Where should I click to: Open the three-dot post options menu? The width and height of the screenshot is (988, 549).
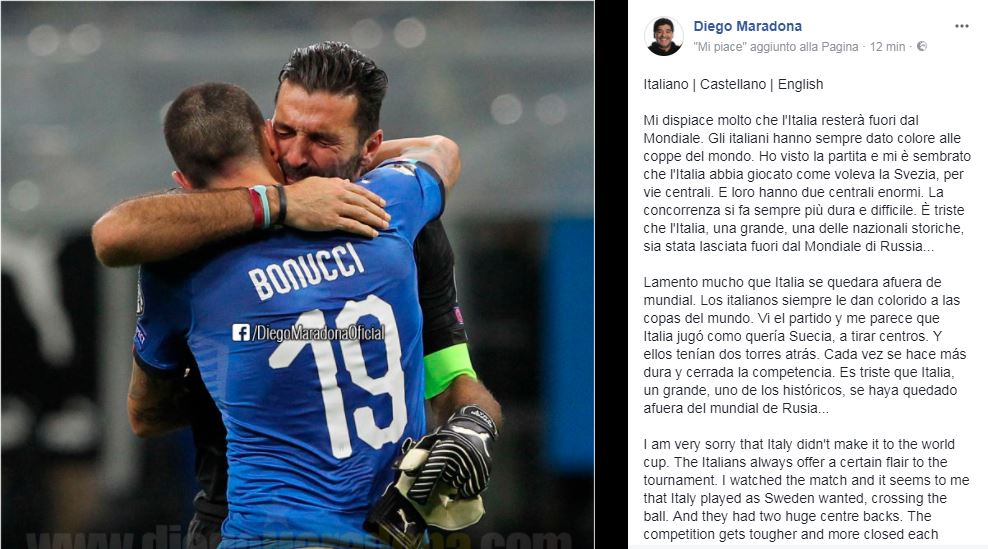coord(962,26)
